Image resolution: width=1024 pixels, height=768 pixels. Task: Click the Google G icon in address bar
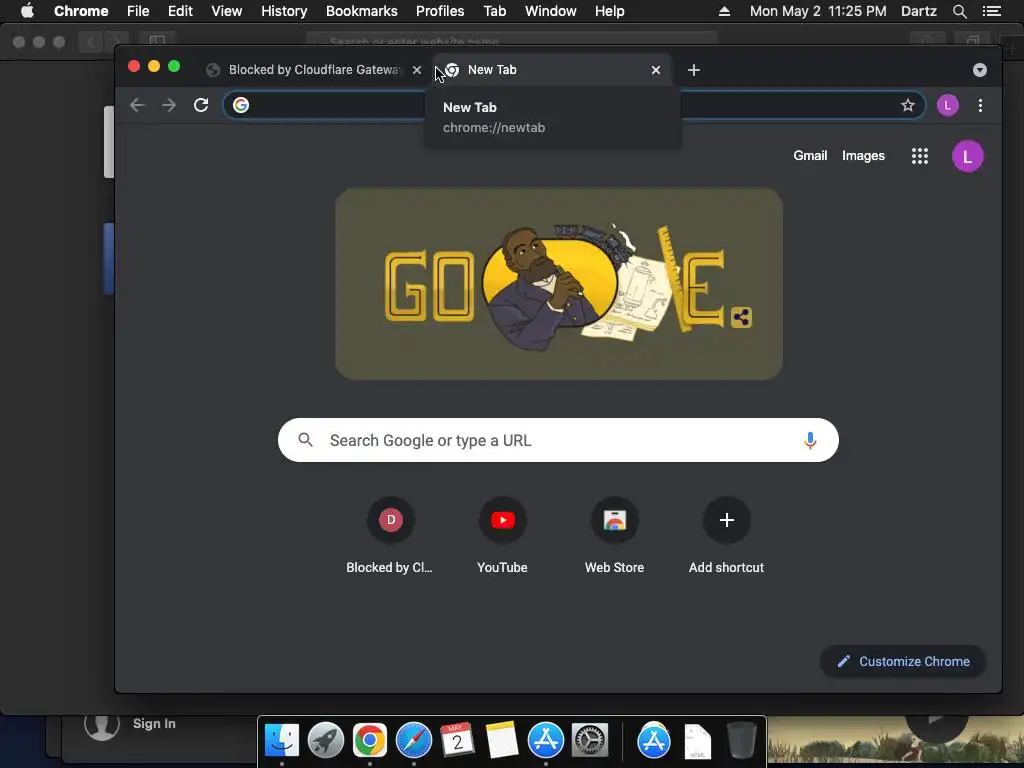click(241, 105)
